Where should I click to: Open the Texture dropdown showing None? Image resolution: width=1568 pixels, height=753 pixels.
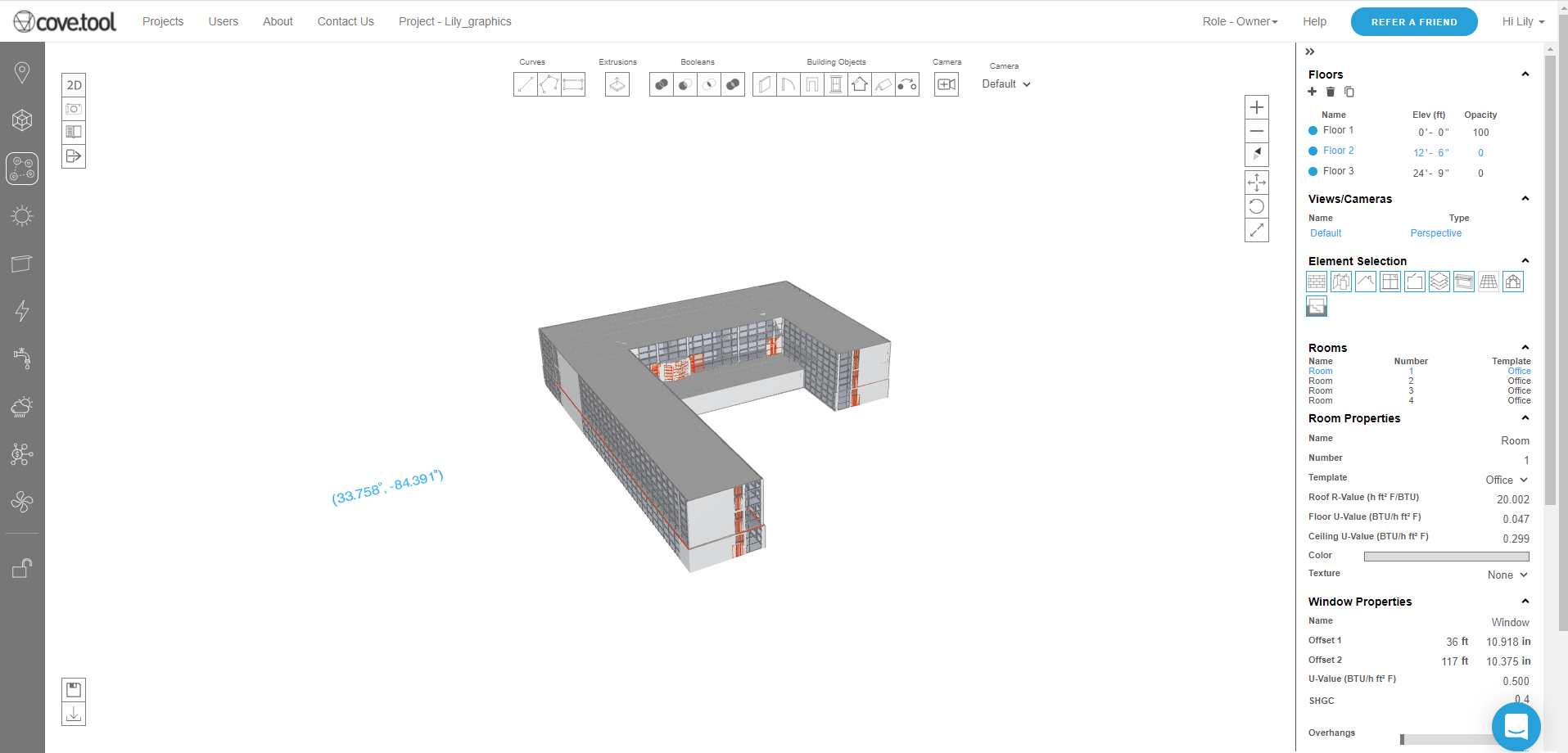pos(1507,575)
